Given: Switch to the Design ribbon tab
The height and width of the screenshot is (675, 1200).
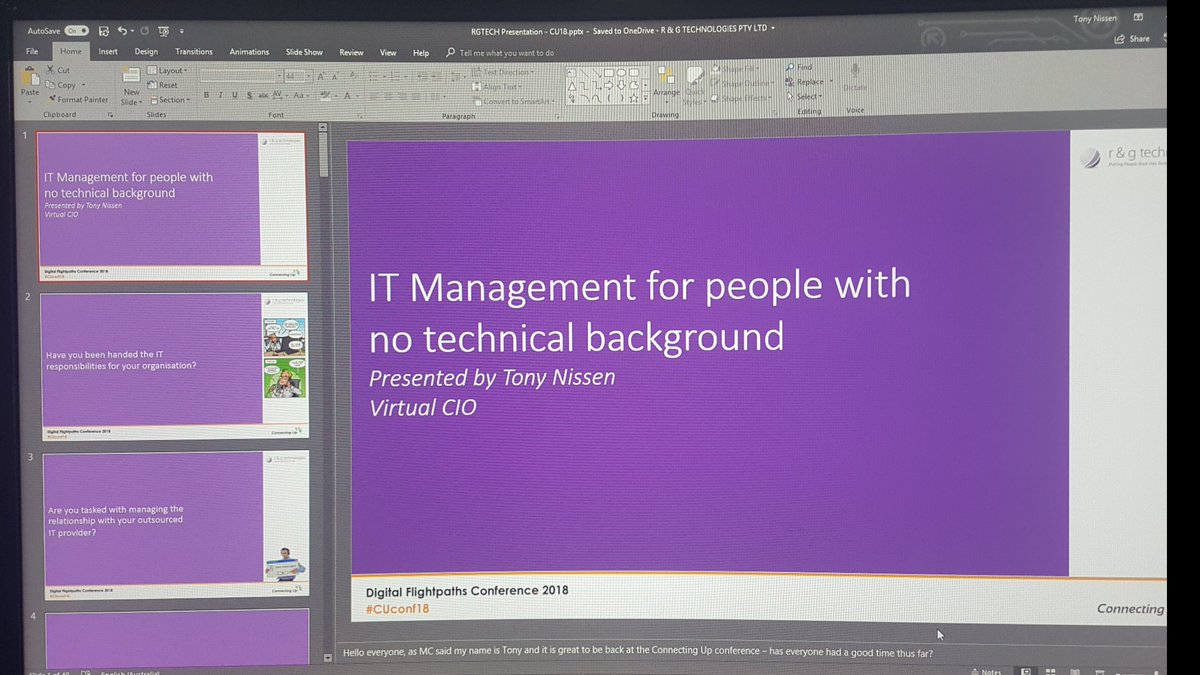Looking at the screenshot, I should pos(146,52).
